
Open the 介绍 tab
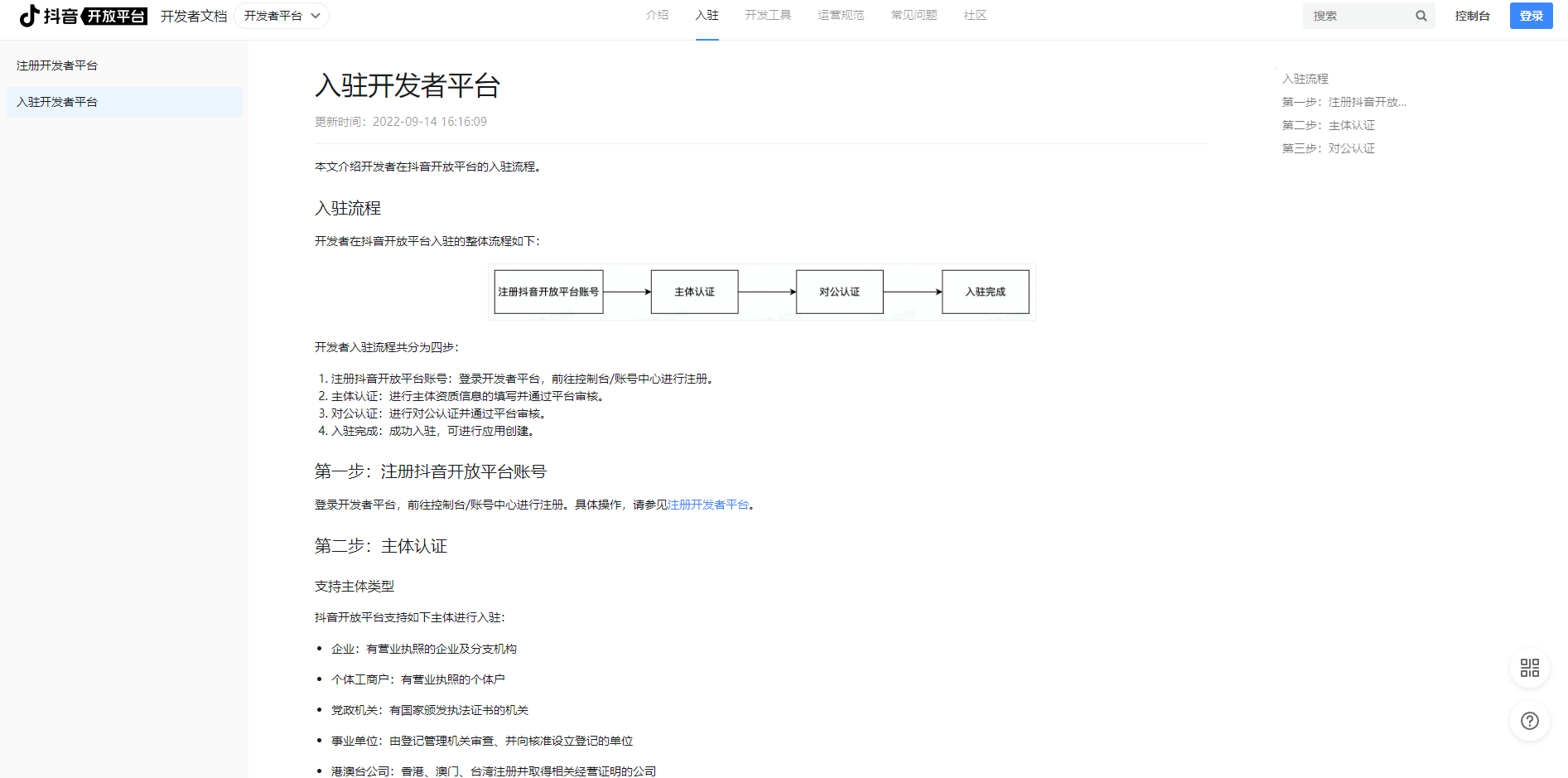point(657,15)
